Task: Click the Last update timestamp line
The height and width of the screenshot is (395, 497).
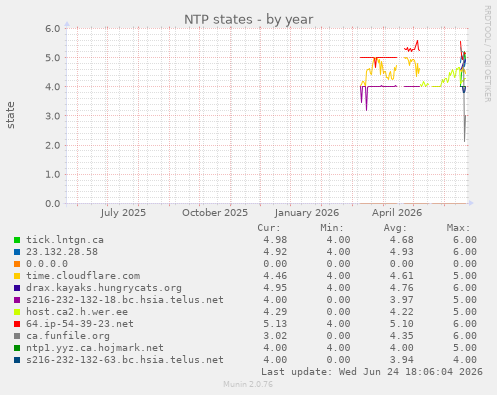Action: tap(372, 372)
